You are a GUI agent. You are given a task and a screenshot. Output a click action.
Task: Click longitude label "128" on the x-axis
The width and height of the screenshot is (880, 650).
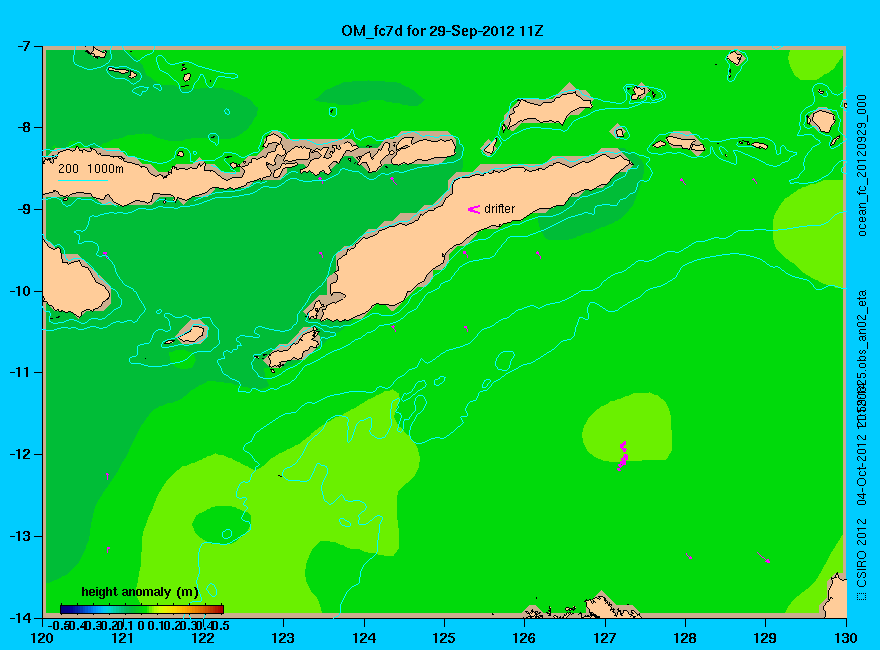(x=685, y=638)
